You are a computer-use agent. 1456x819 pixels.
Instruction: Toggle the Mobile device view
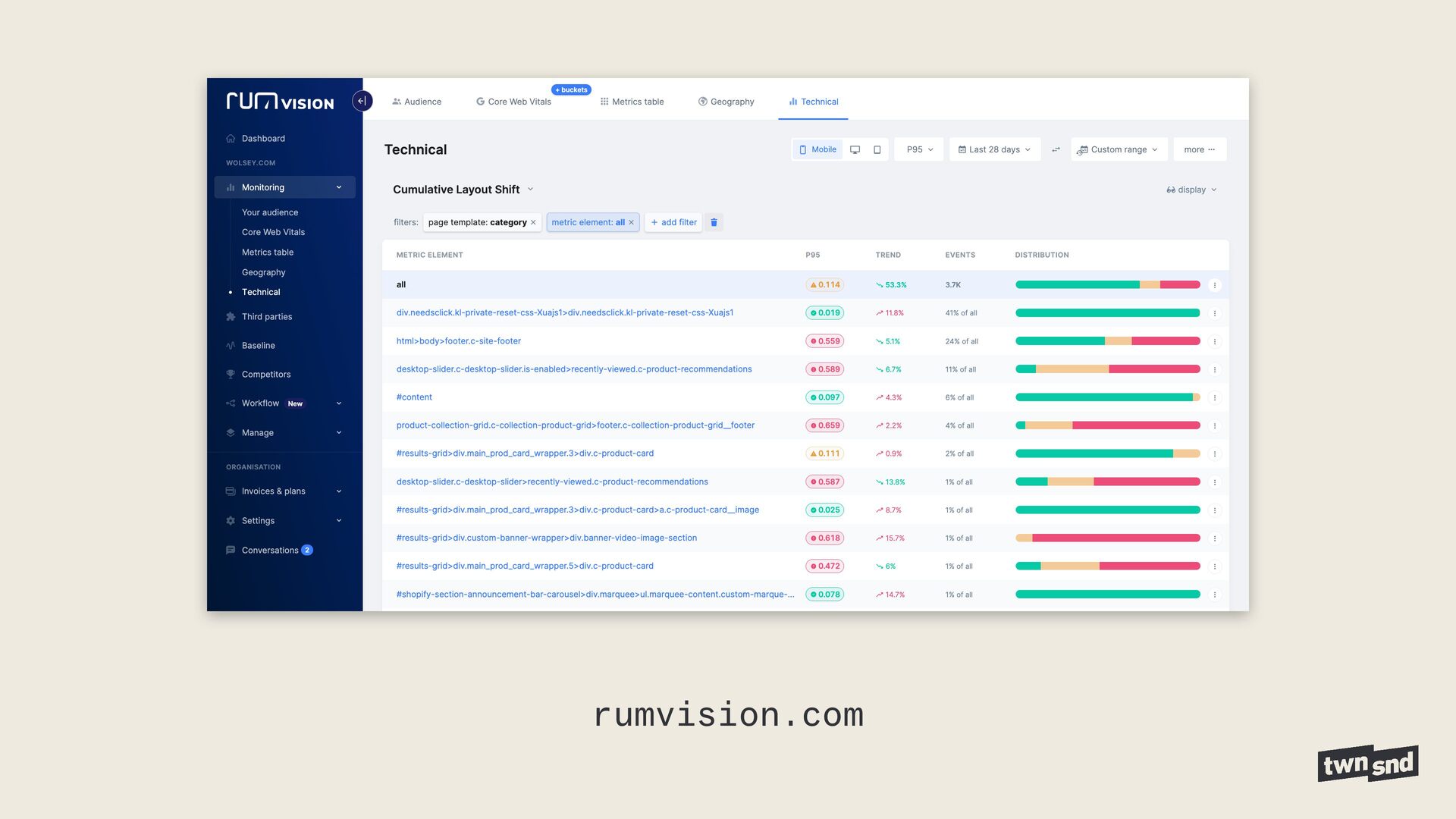817,149
